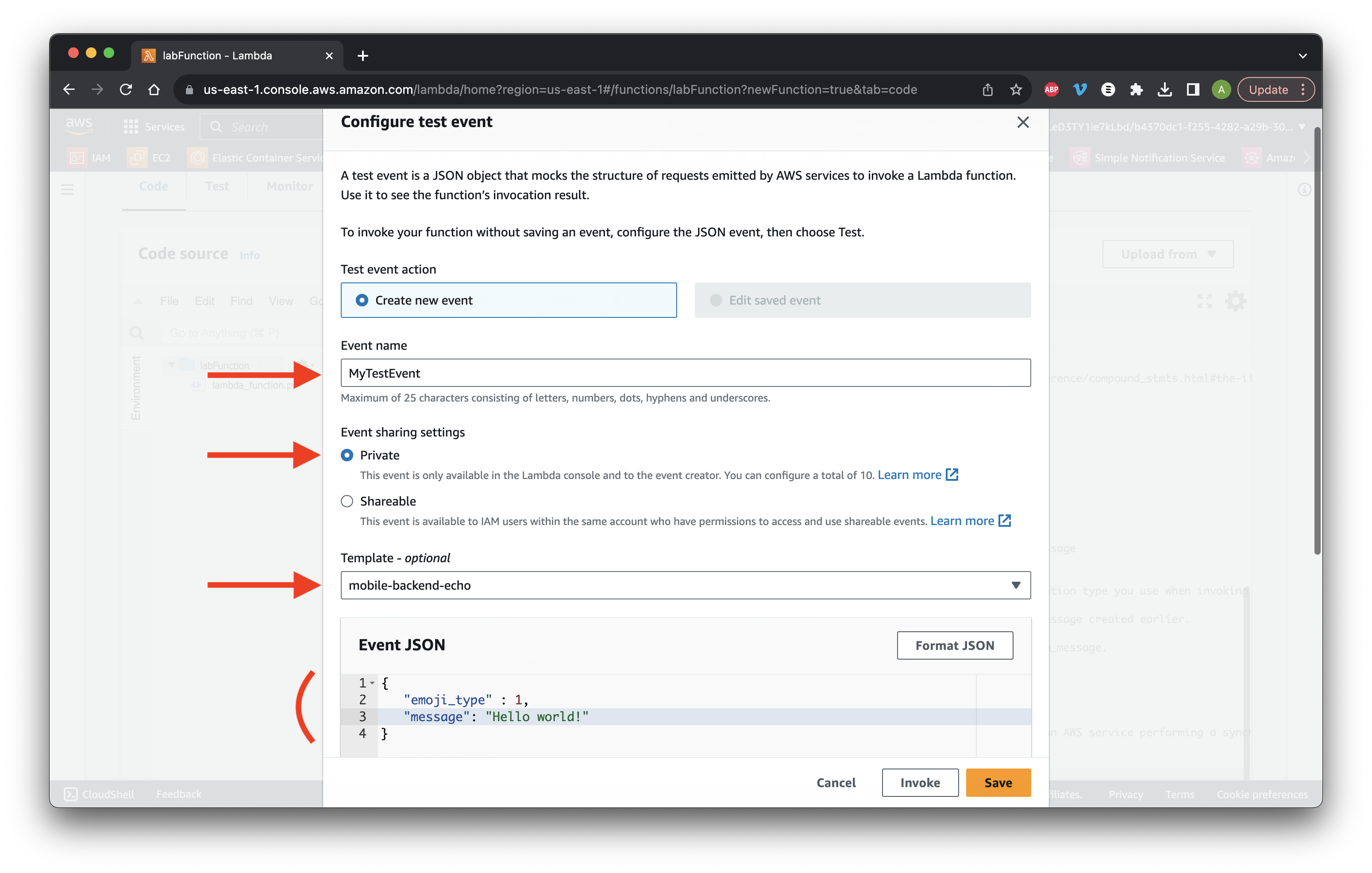Select Create new event option
This screenshot has height=873, width=1372.
pyautogui.click(x=508, y=300)
